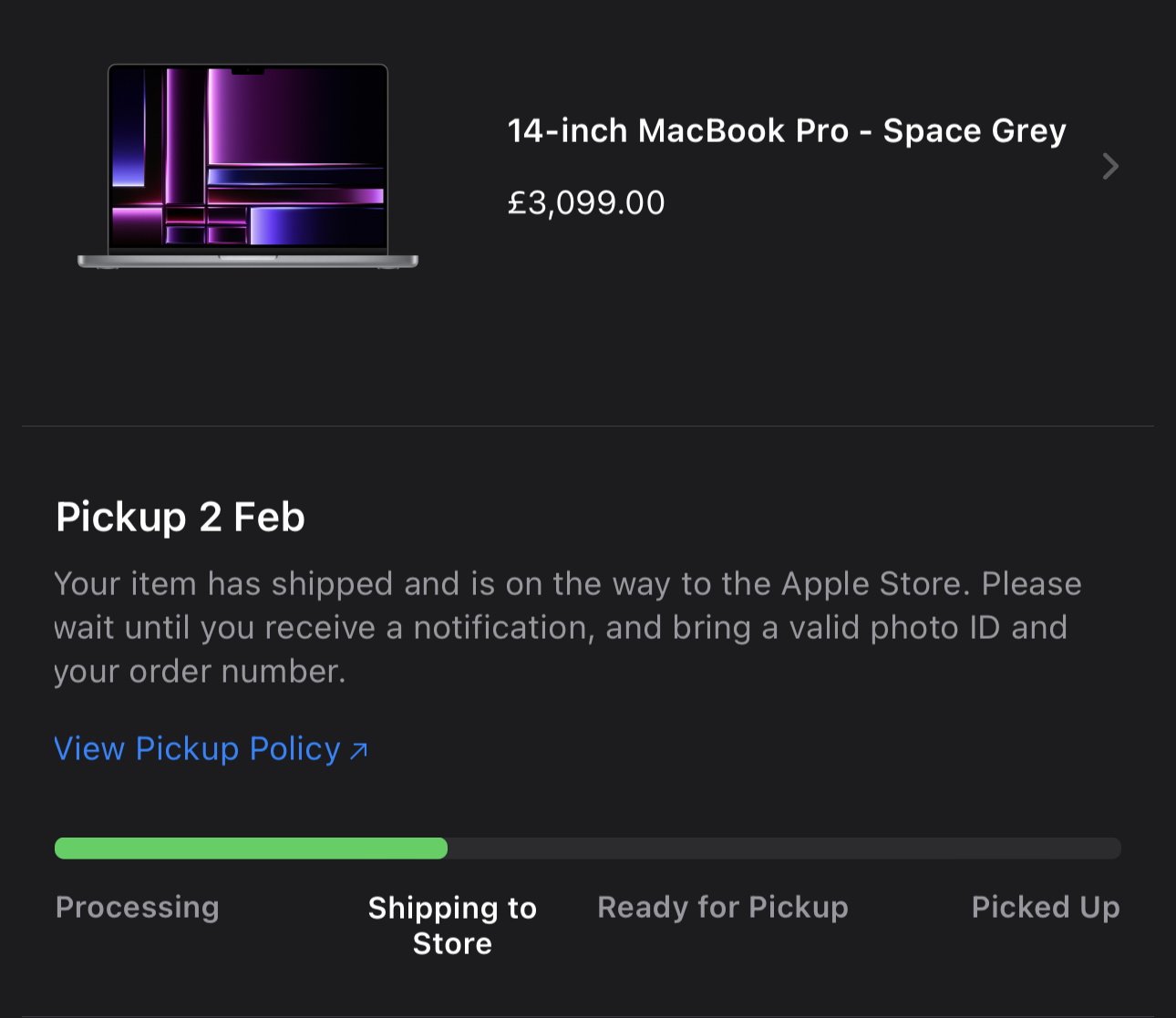
Task: Open the View Pickup Policy link
Action: tap(197, 749)
